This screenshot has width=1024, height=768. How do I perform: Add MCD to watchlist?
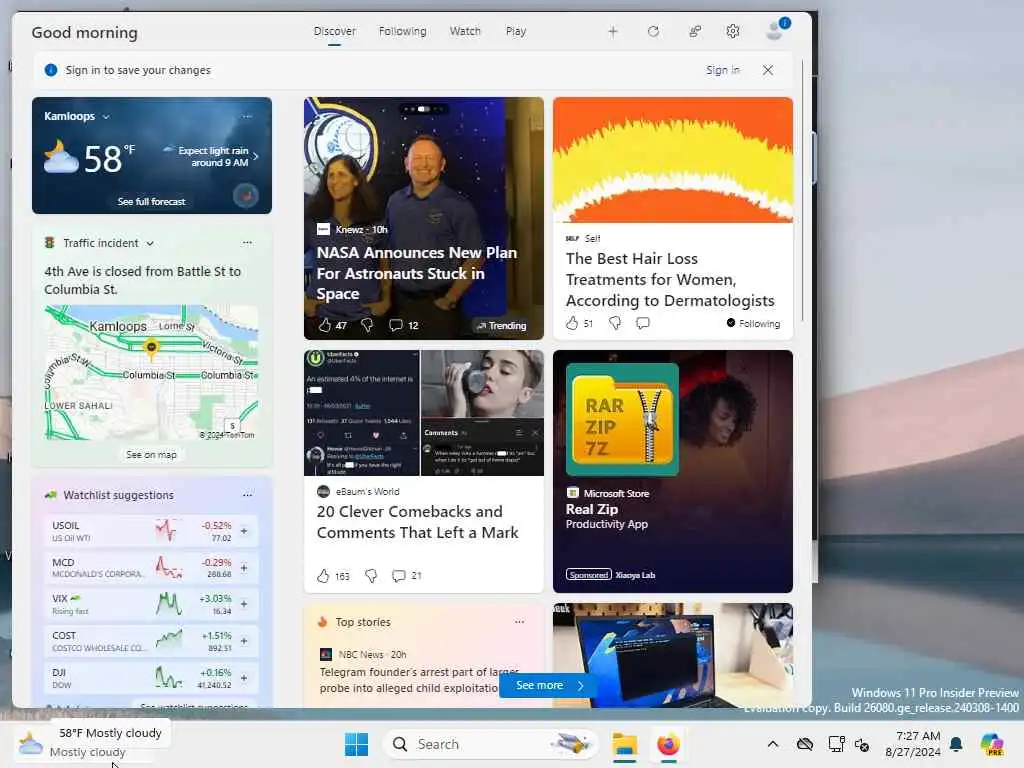point(244,568)
